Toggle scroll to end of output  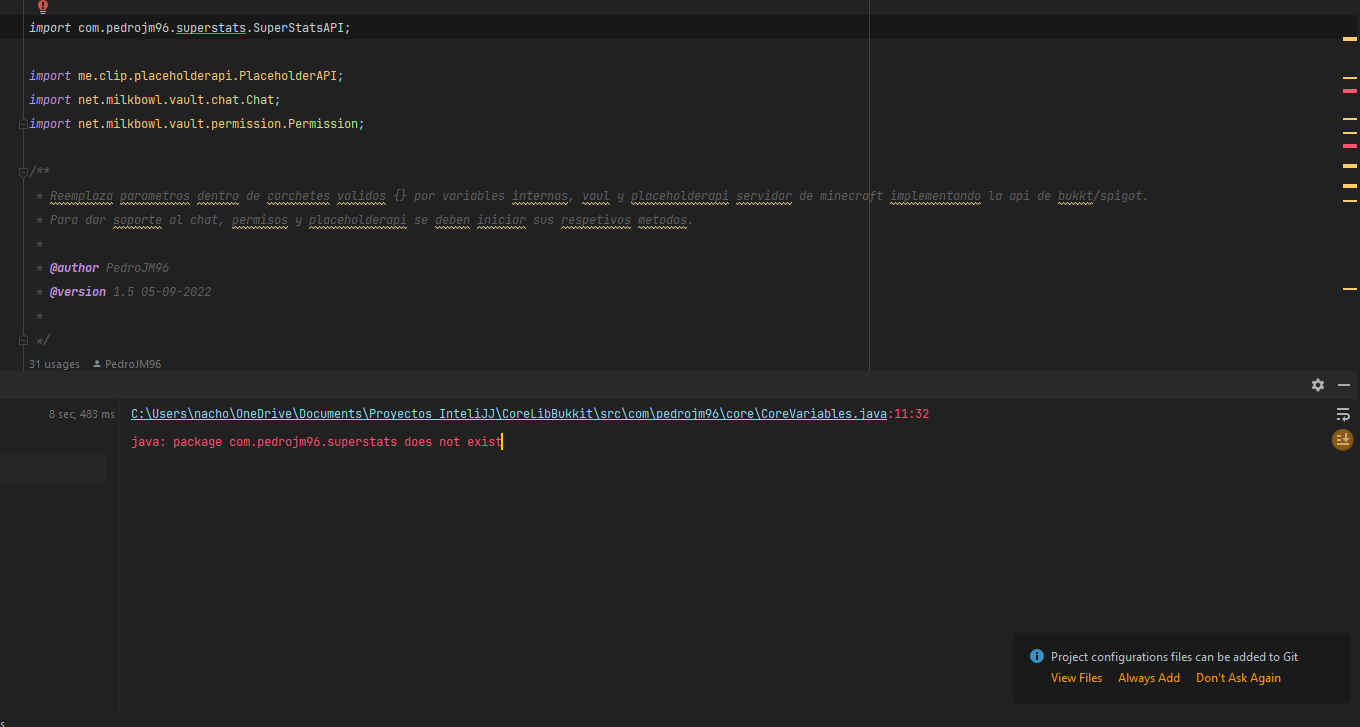(x=1343, y=439)
